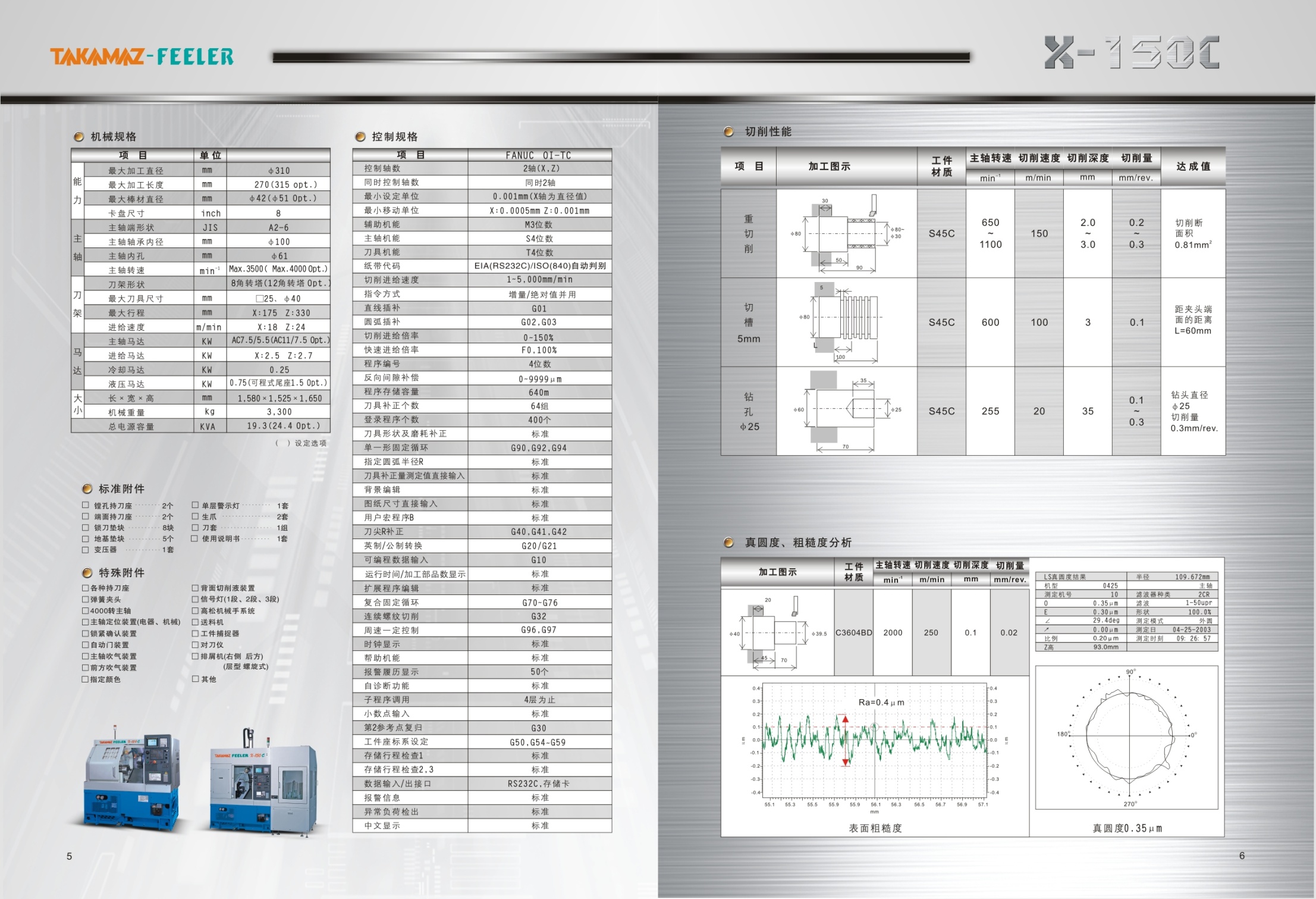Viewport: 1316px width, 899px height.
Task: Click the TAKAMAZ-FEELER logo
Action: tap(142, 57)
